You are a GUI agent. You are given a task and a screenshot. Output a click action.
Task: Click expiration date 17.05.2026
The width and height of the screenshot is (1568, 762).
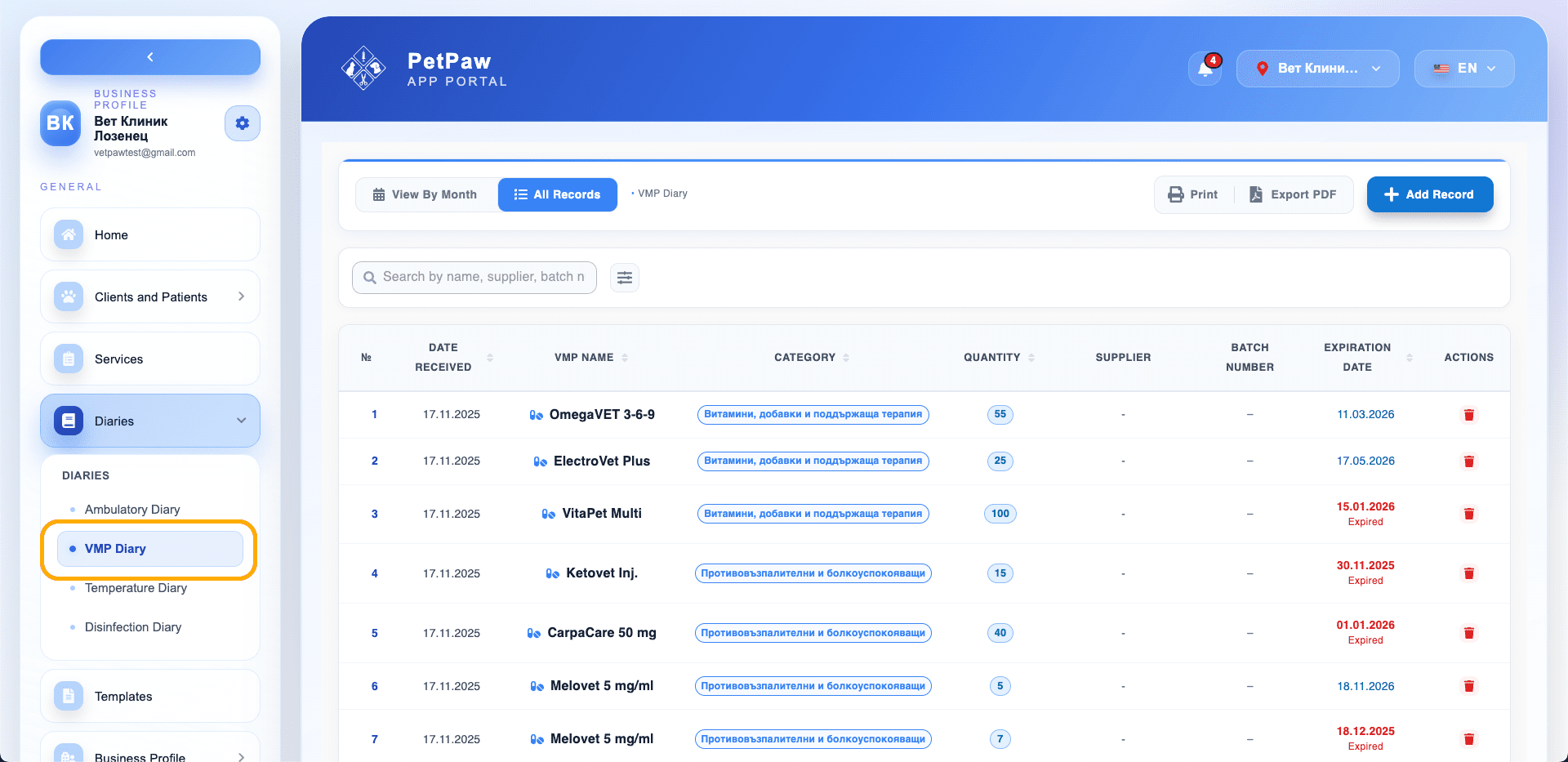[1365, 461]
